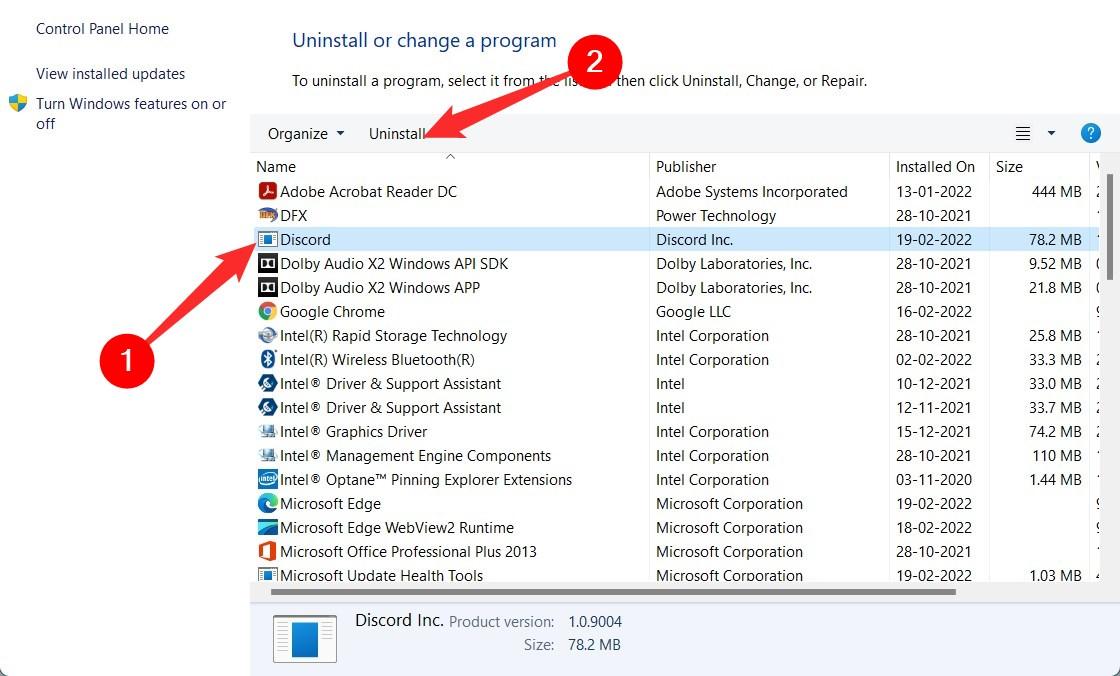The height and width of the screenshot is (676, 1120).
Task: Click the 1.44 MB size cell
Action: click(1056, 479)
